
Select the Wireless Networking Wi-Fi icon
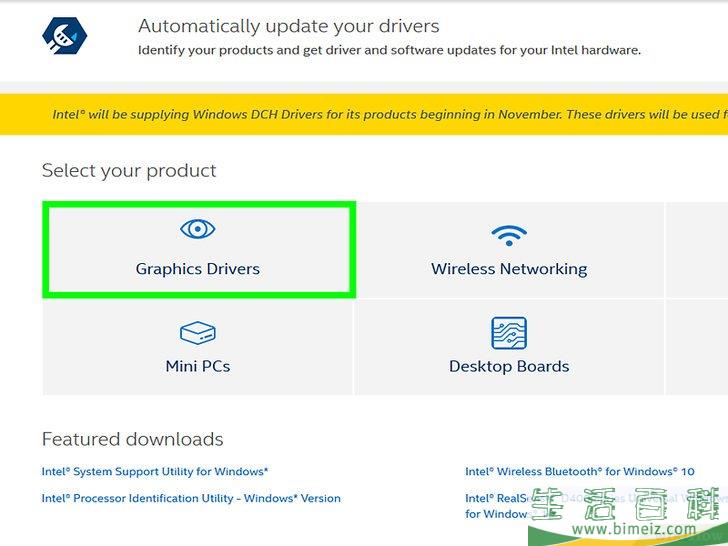coord(509,235)
